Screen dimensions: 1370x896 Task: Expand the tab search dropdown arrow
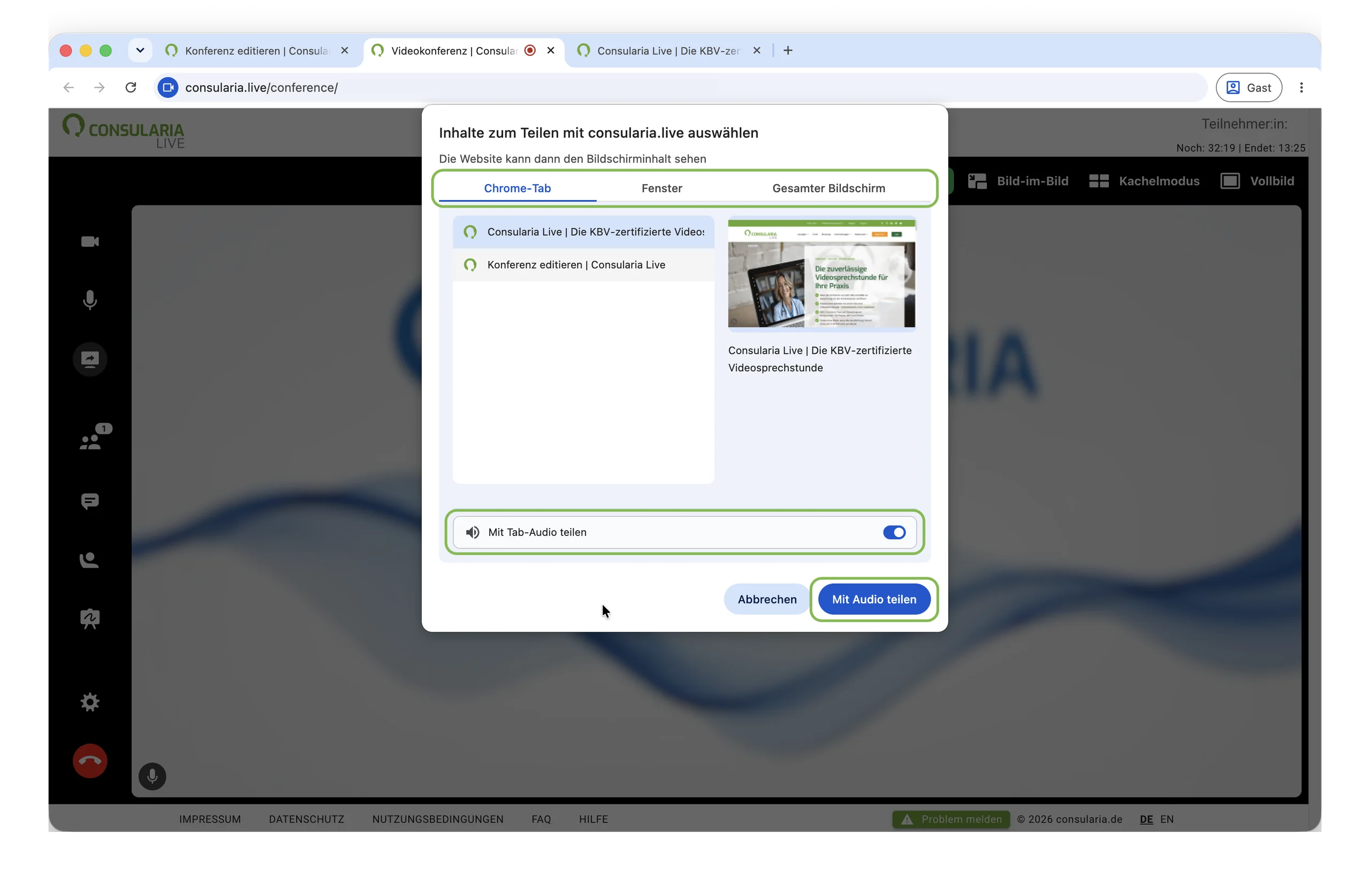(140, 51)
